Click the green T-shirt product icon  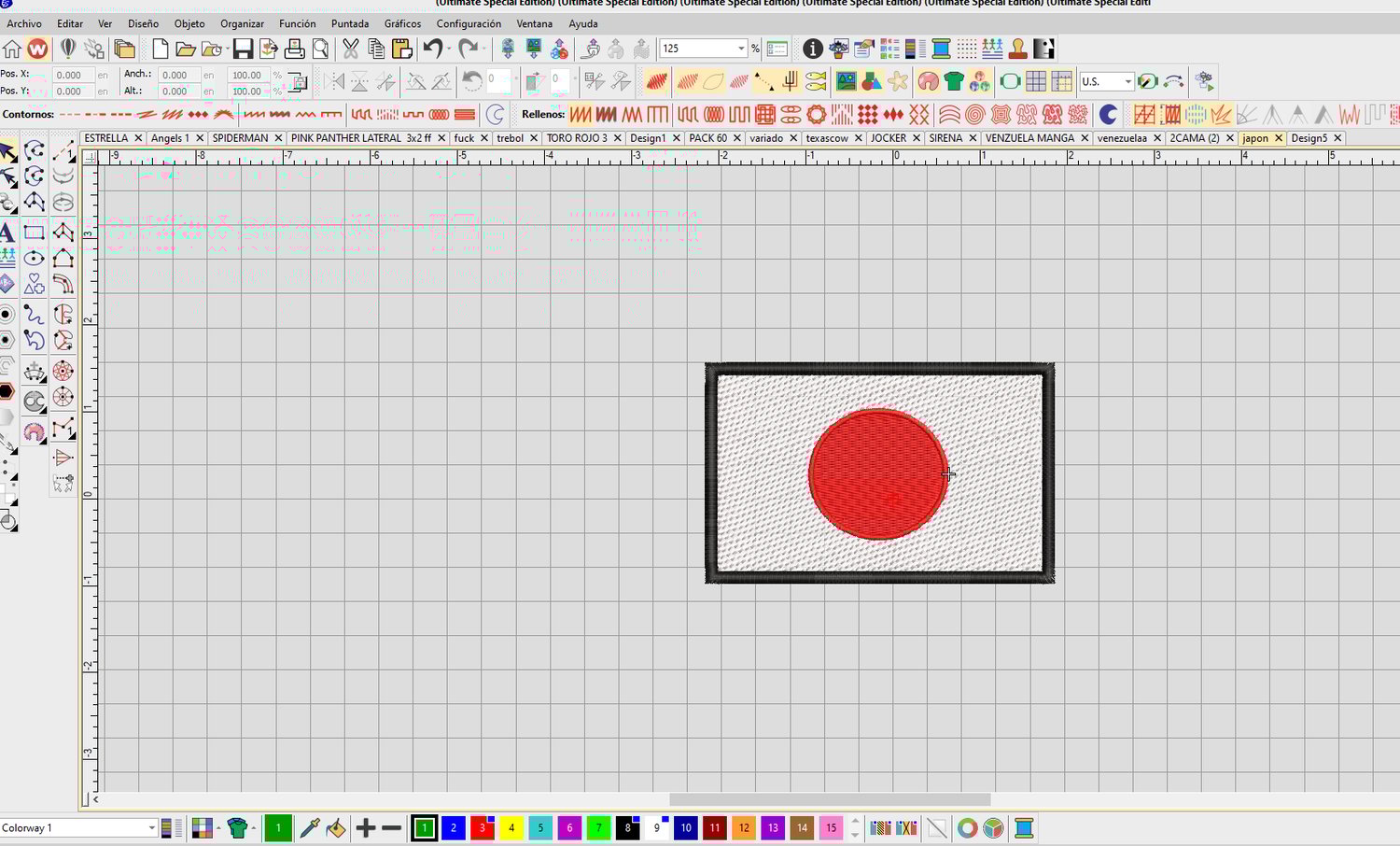click(x=953, y=82)
